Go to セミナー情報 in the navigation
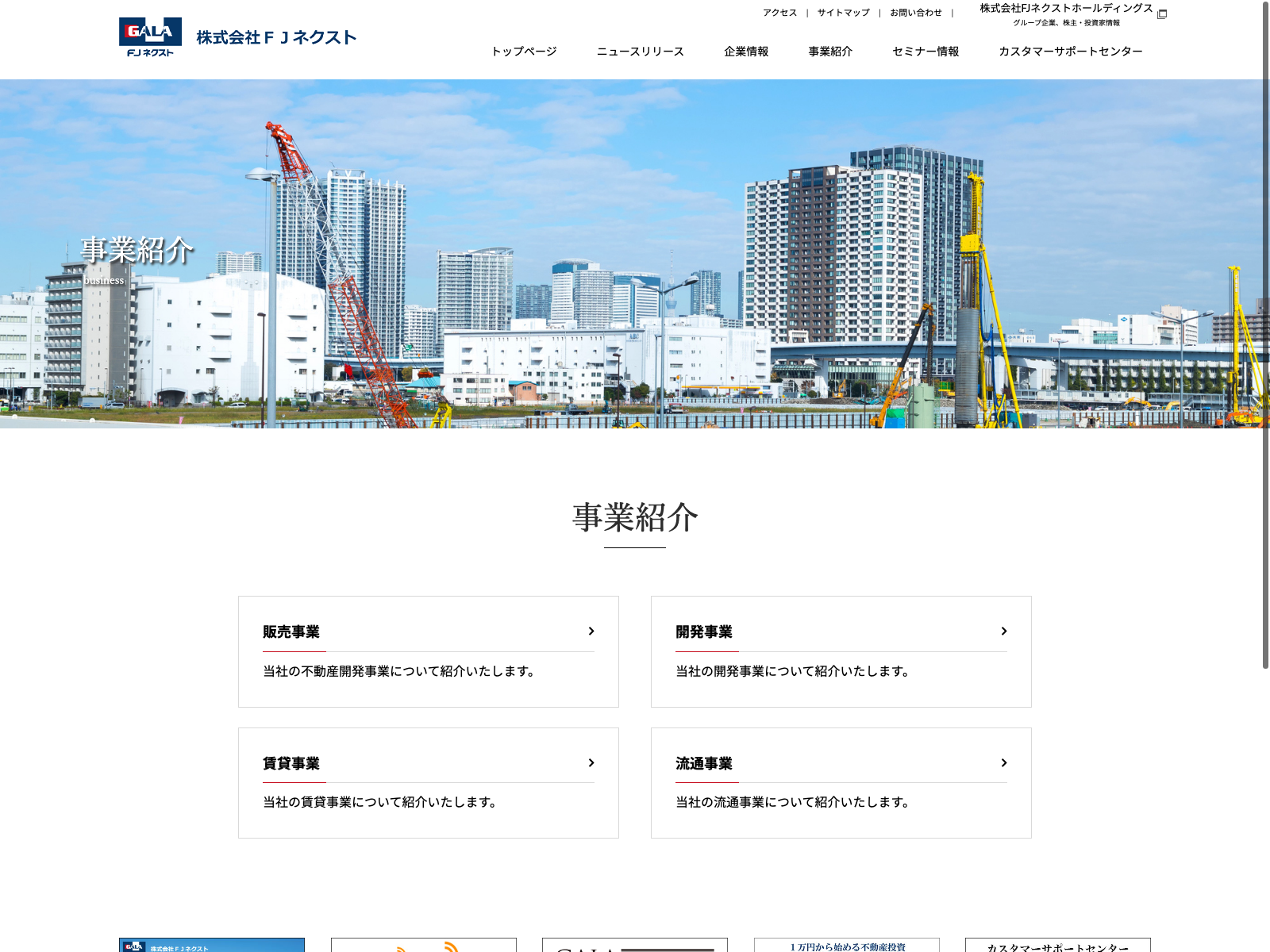This screenshot has height=952, width=1270. pyautogui.click(x=926, y=52)
